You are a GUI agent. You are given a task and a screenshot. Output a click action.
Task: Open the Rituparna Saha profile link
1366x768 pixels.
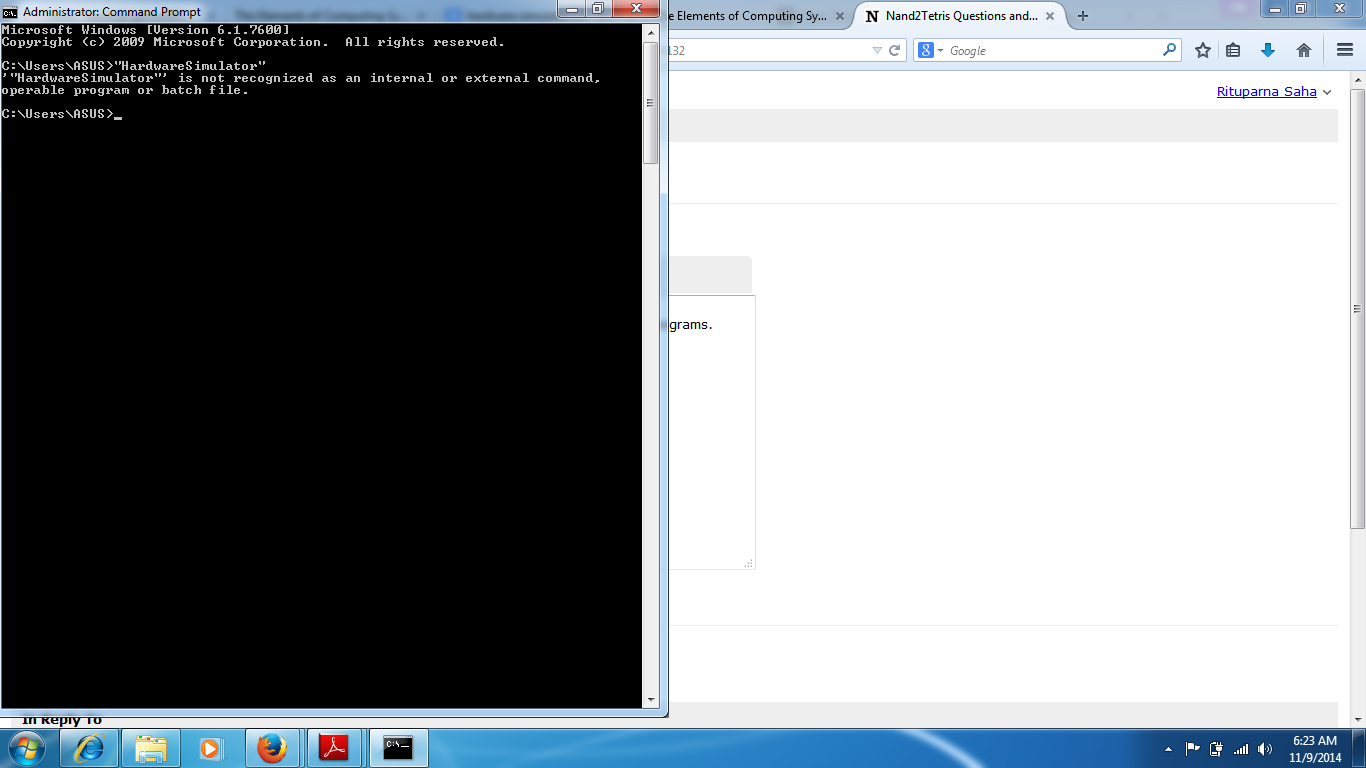point(1266,91)
